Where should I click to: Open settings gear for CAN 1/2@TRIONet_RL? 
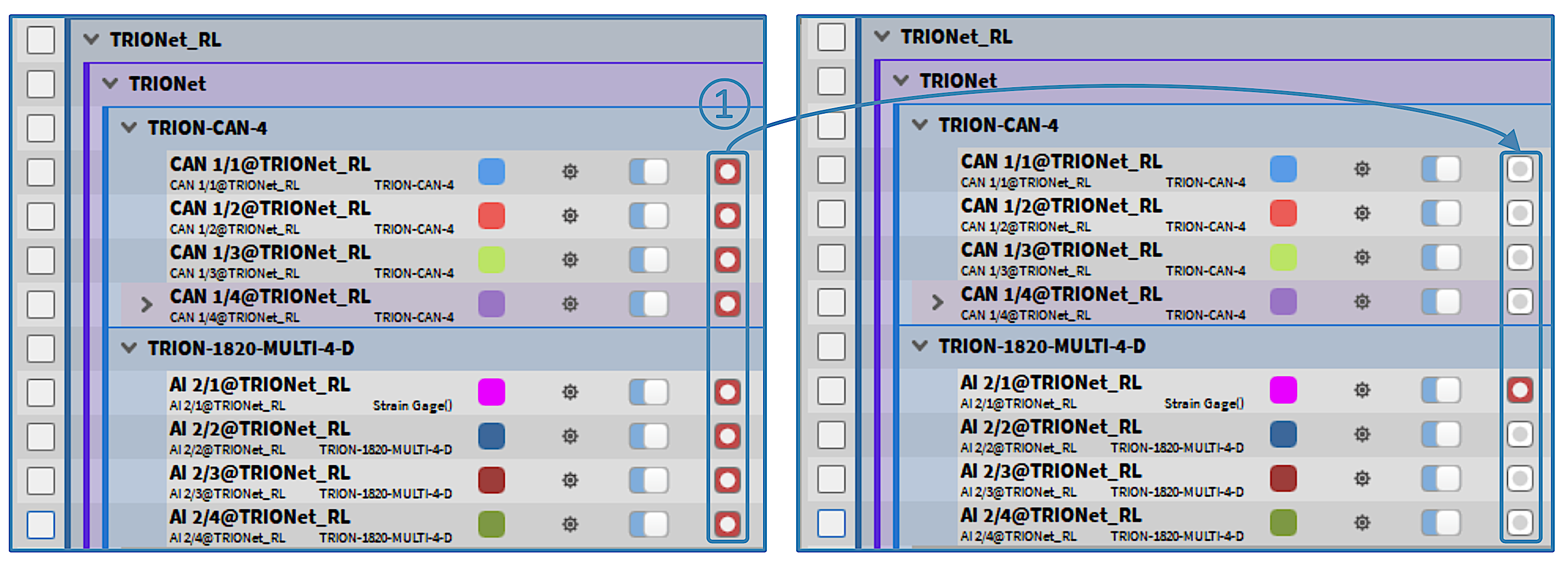click(x=570, y=216)
